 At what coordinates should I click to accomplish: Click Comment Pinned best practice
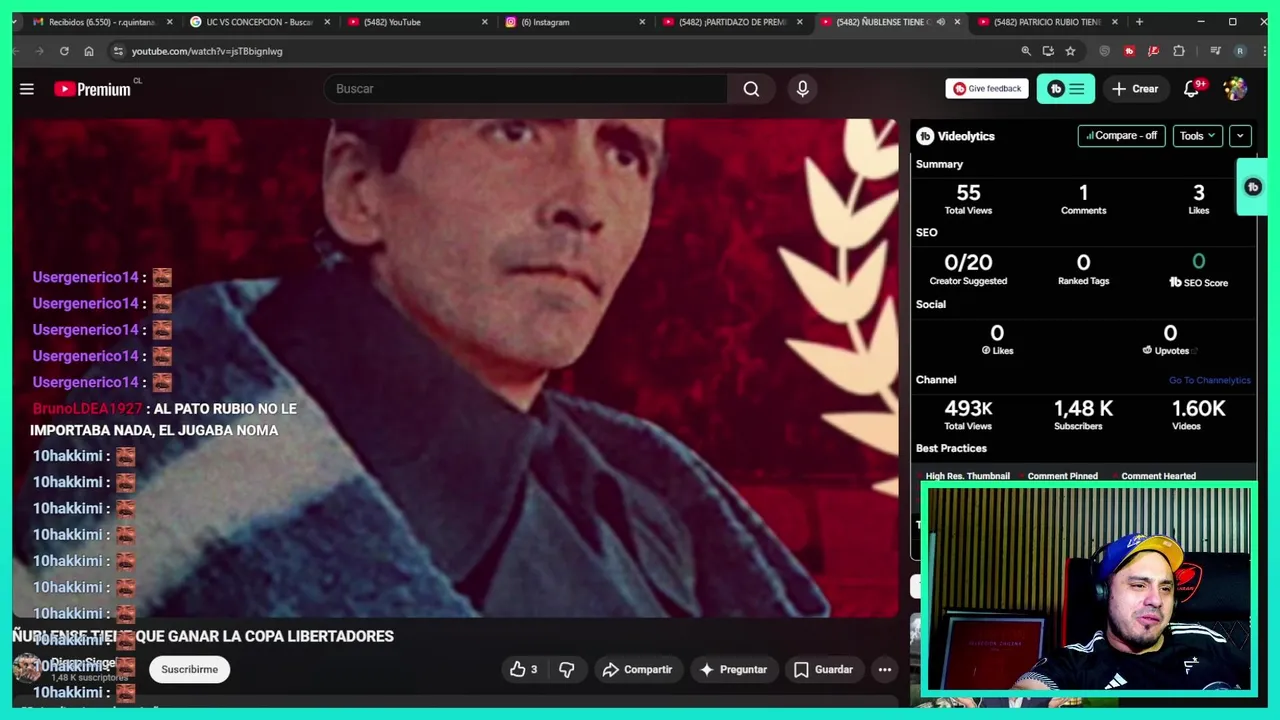pos(1062,476)
